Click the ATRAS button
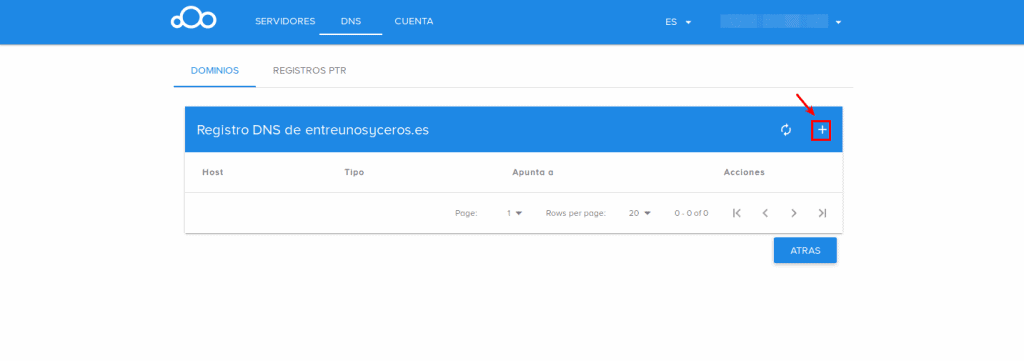1024x361 pixels. pos(805,250)
